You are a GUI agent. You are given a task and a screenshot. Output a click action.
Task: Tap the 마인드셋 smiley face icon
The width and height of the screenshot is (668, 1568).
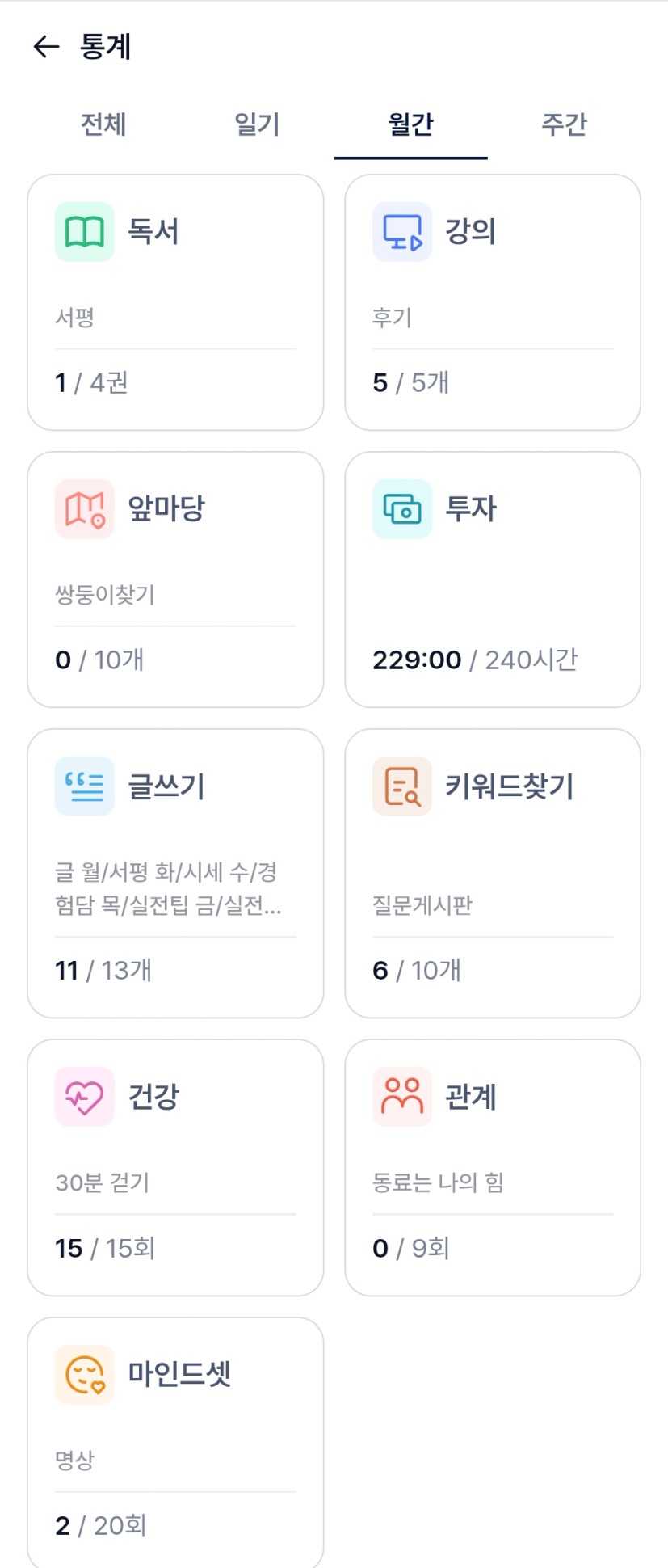84,1374
